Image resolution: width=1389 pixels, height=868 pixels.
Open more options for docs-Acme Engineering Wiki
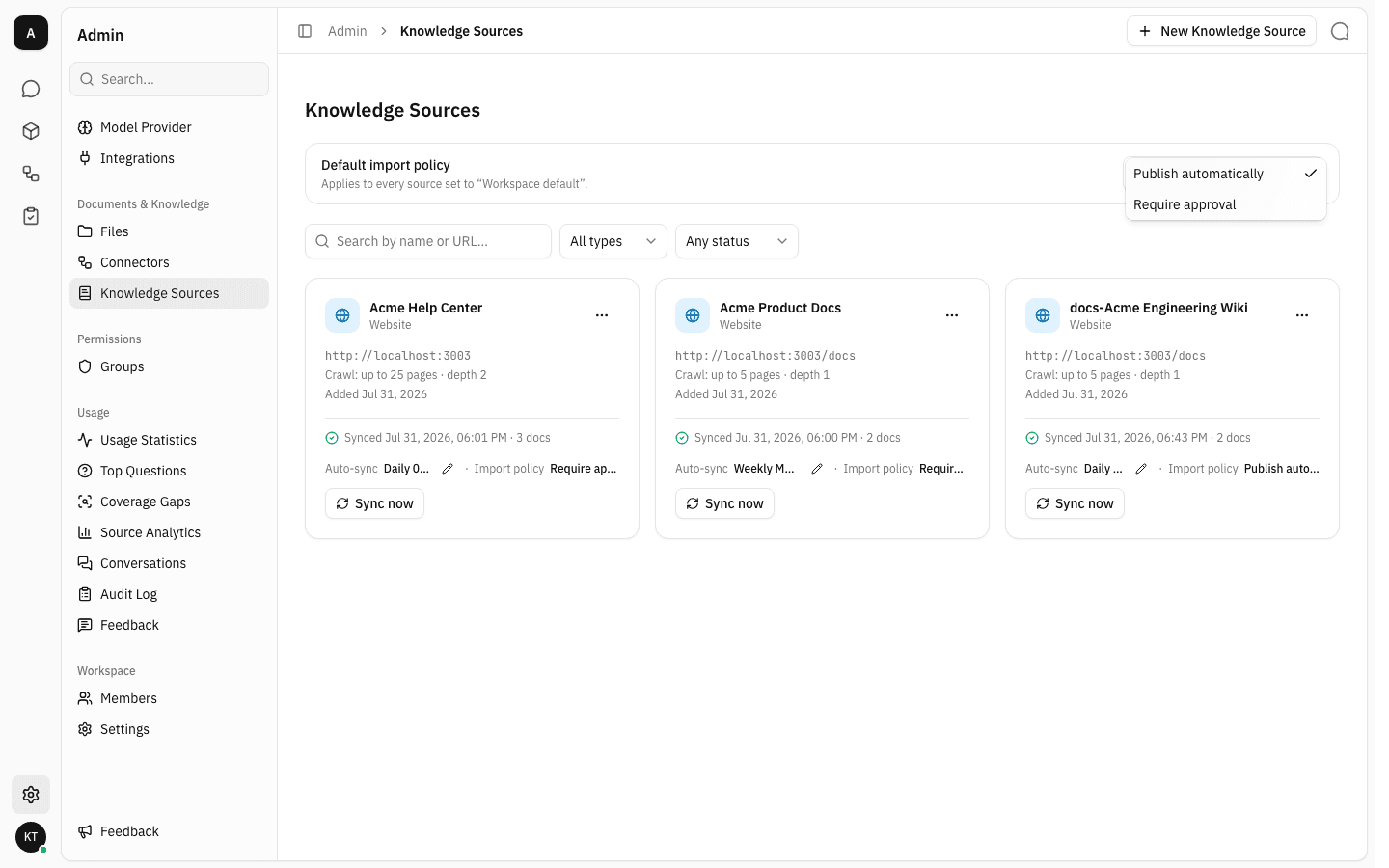click(1302, 315)
